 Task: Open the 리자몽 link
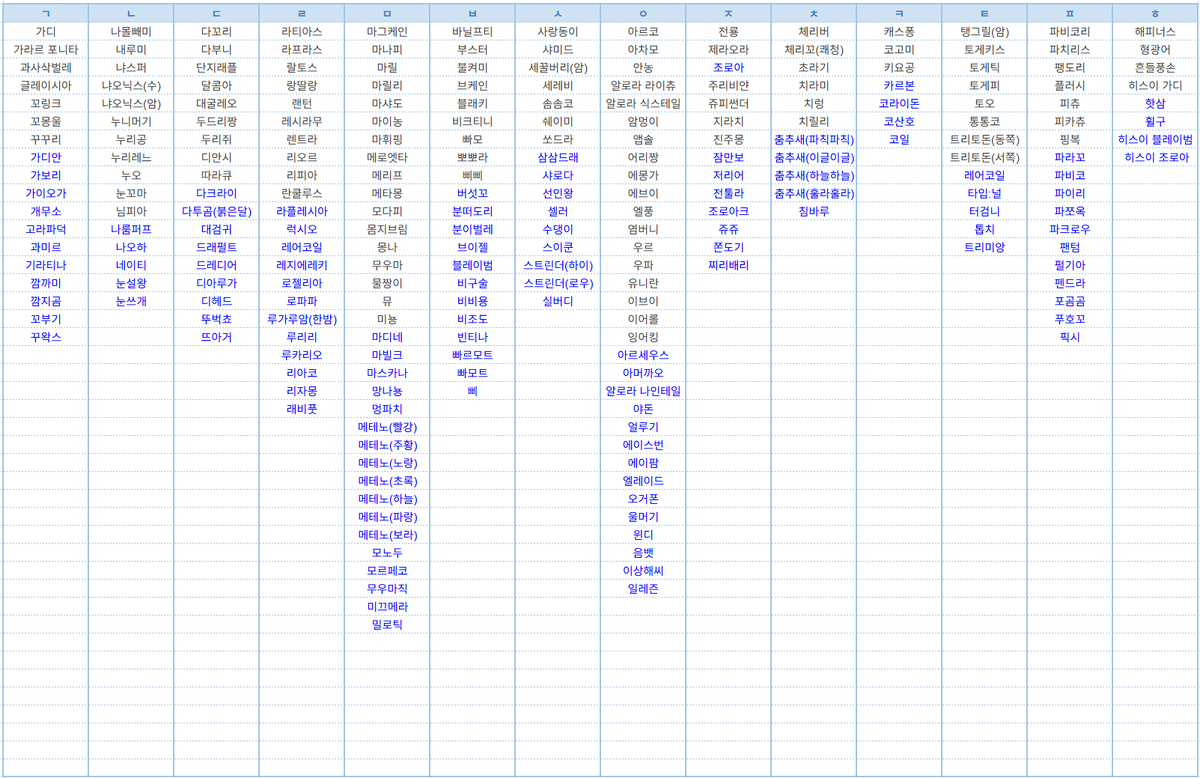coord(302,391)
